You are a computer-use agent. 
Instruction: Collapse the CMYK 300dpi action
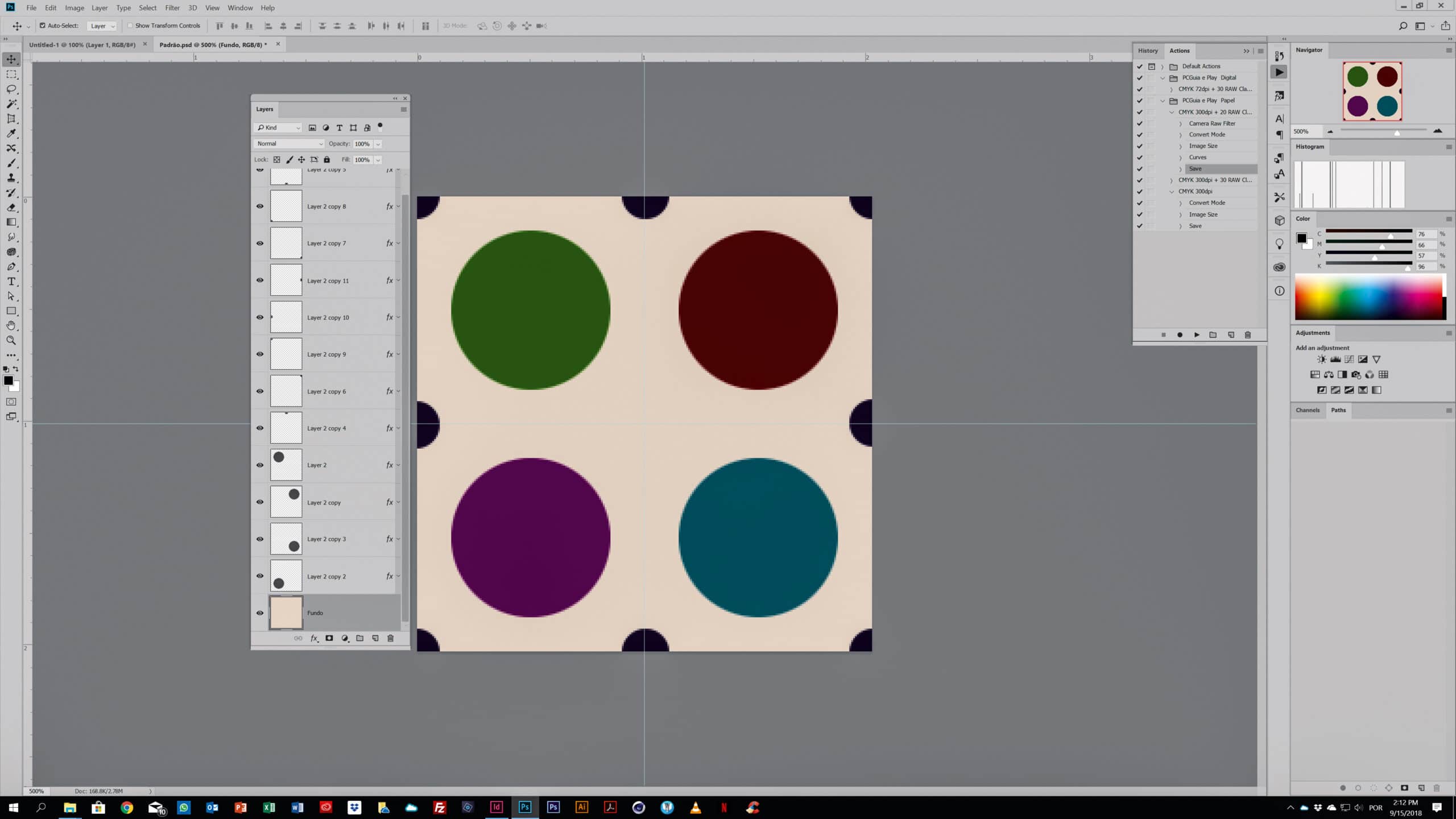tap(1172, 192)
